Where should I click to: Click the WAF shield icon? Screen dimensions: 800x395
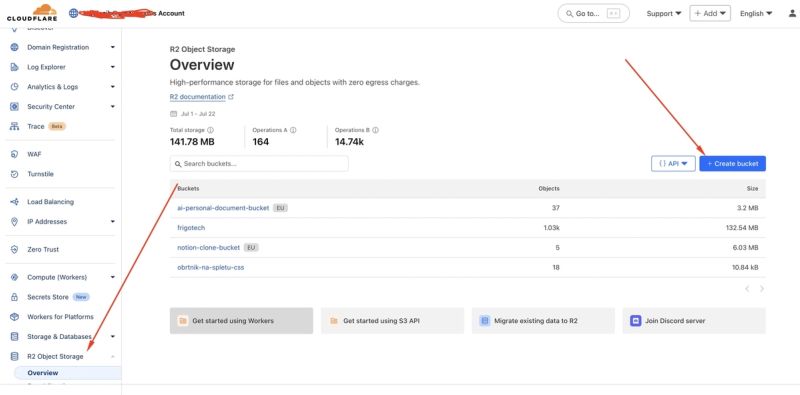pos(14,154)
